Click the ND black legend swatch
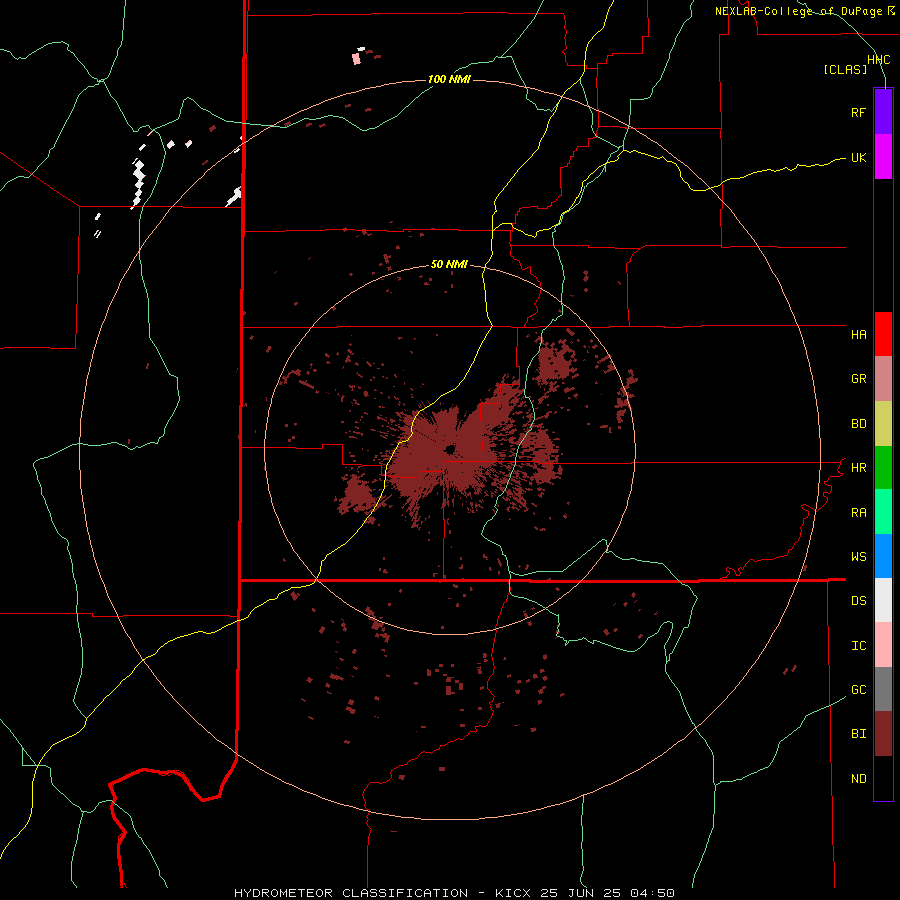 click(883, 778)
